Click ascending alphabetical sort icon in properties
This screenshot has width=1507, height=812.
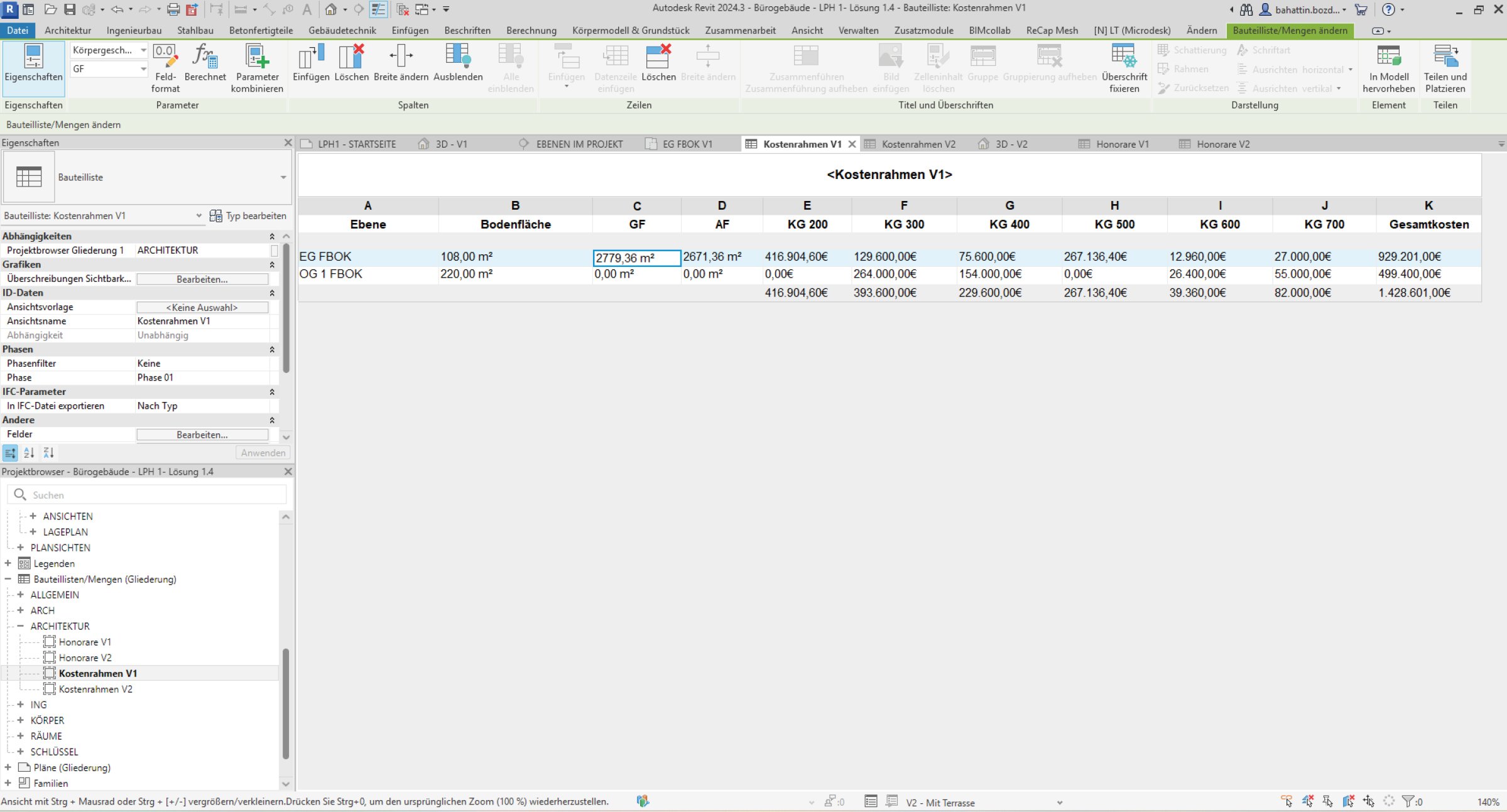coord(29,453)
